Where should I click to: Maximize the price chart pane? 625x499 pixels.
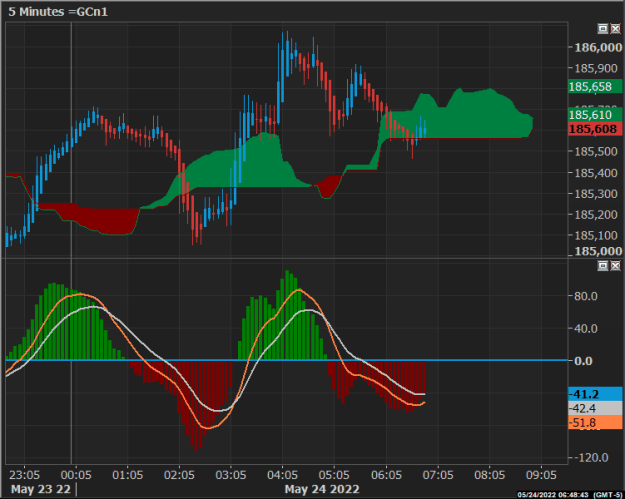(x=603, y=28)
